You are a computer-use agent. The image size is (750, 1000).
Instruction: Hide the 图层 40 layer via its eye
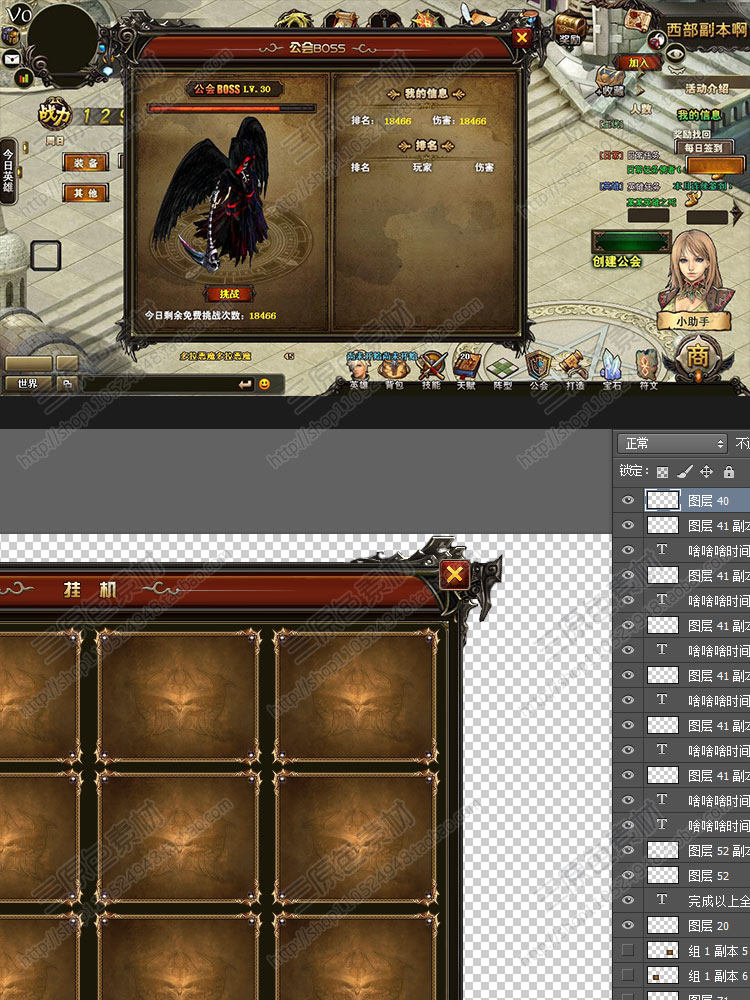click(628, 500)
